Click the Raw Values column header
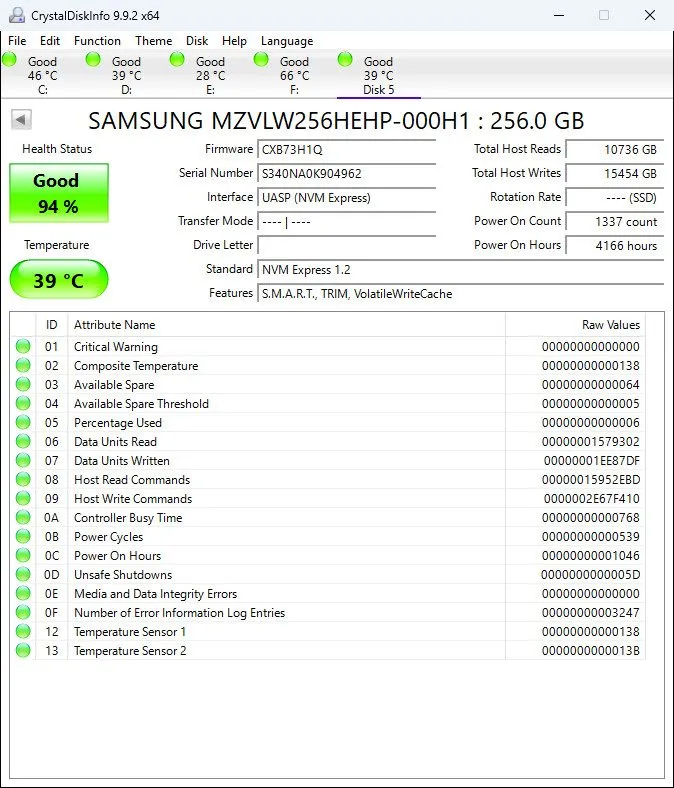This screenshot has width=674, height=788. tap(575, 325)
